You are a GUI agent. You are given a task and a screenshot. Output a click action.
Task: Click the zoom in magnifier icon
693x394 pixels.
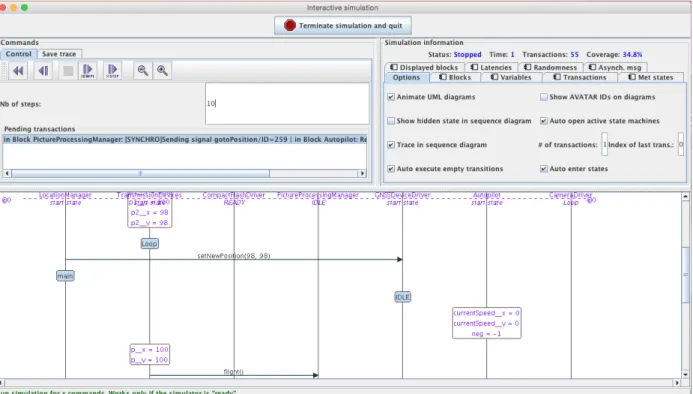click(x=162, y=70)
